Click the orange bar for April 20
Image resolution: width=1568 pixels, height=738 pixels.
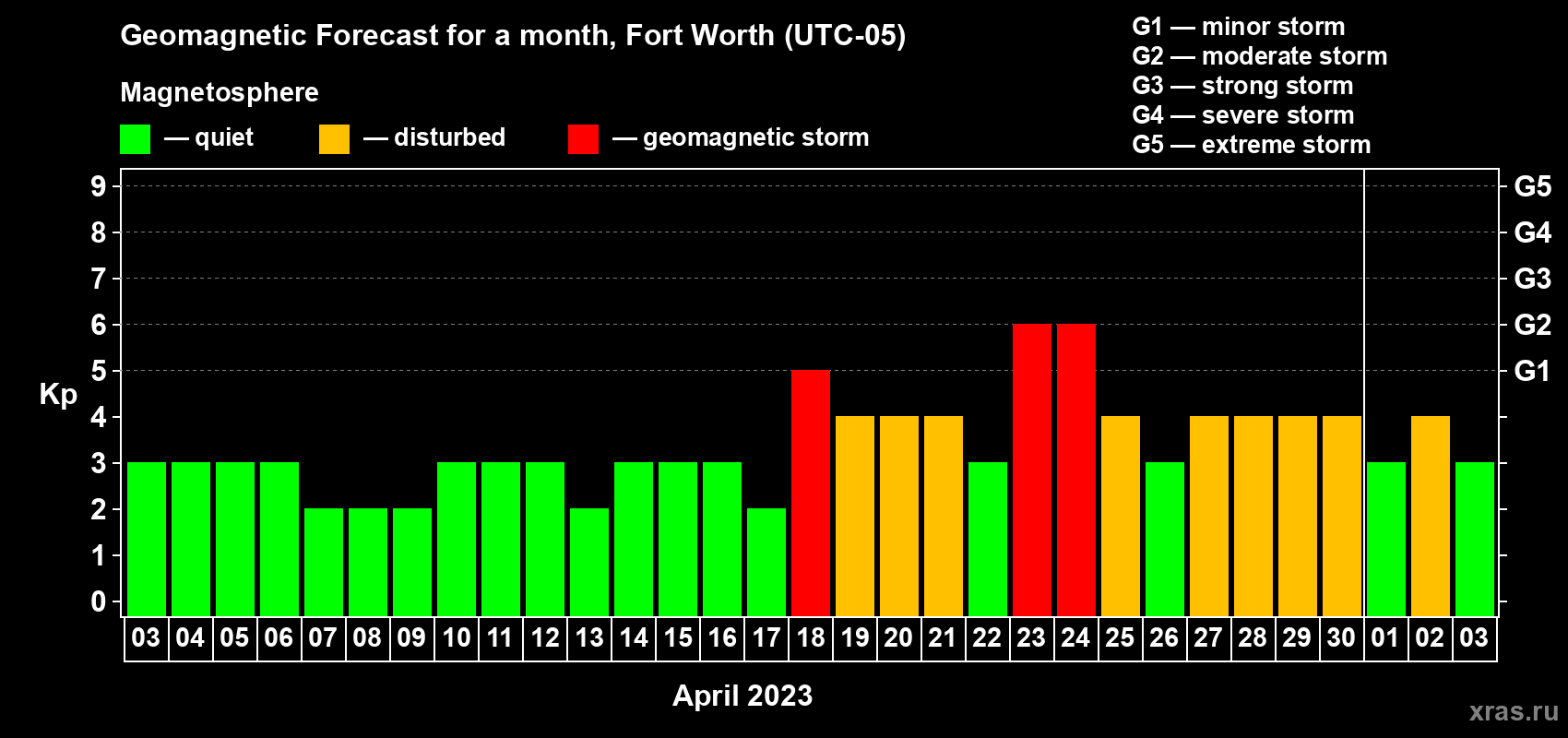coord(899,517)
